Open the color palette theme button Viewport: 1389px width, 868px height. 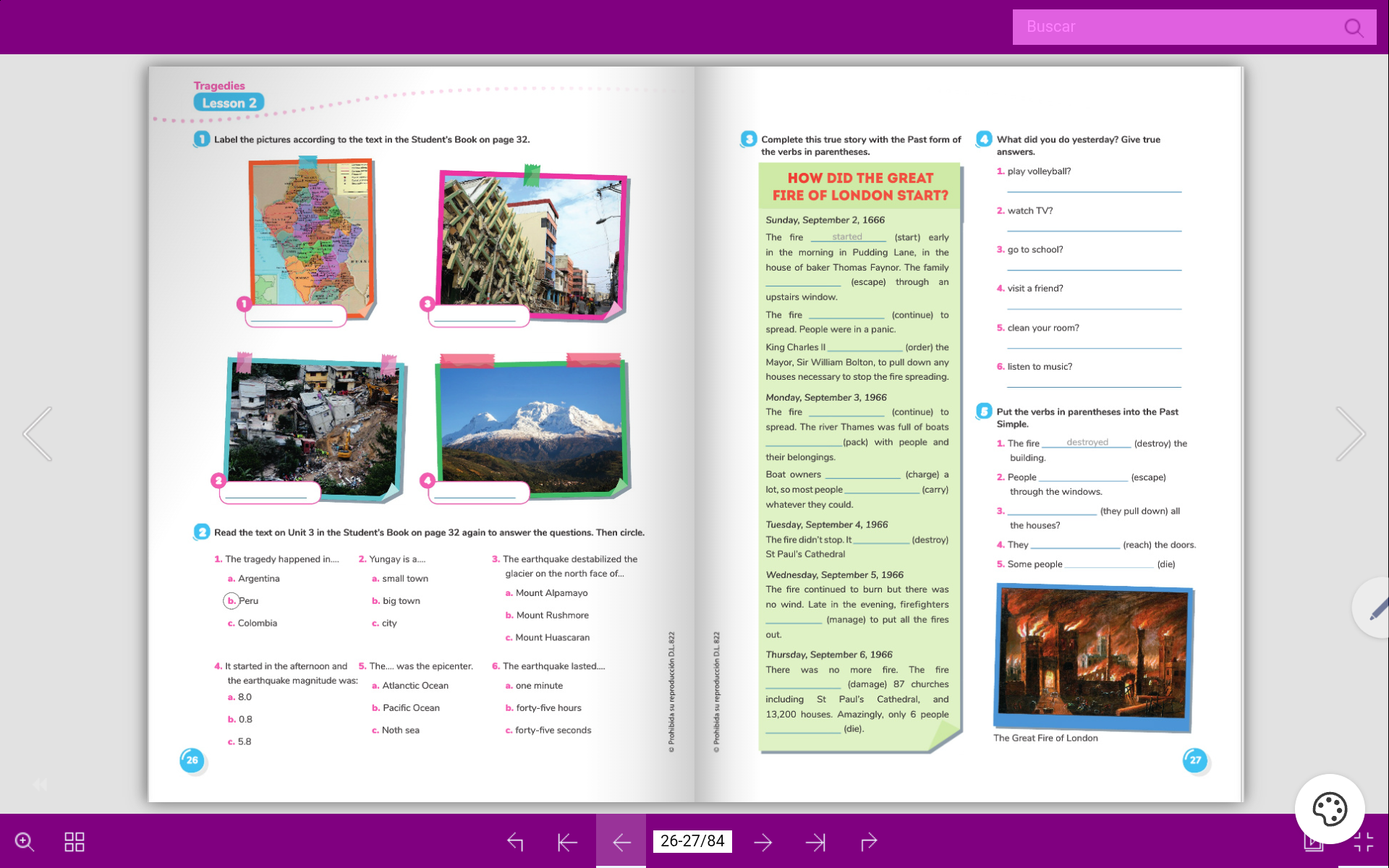1329,809
